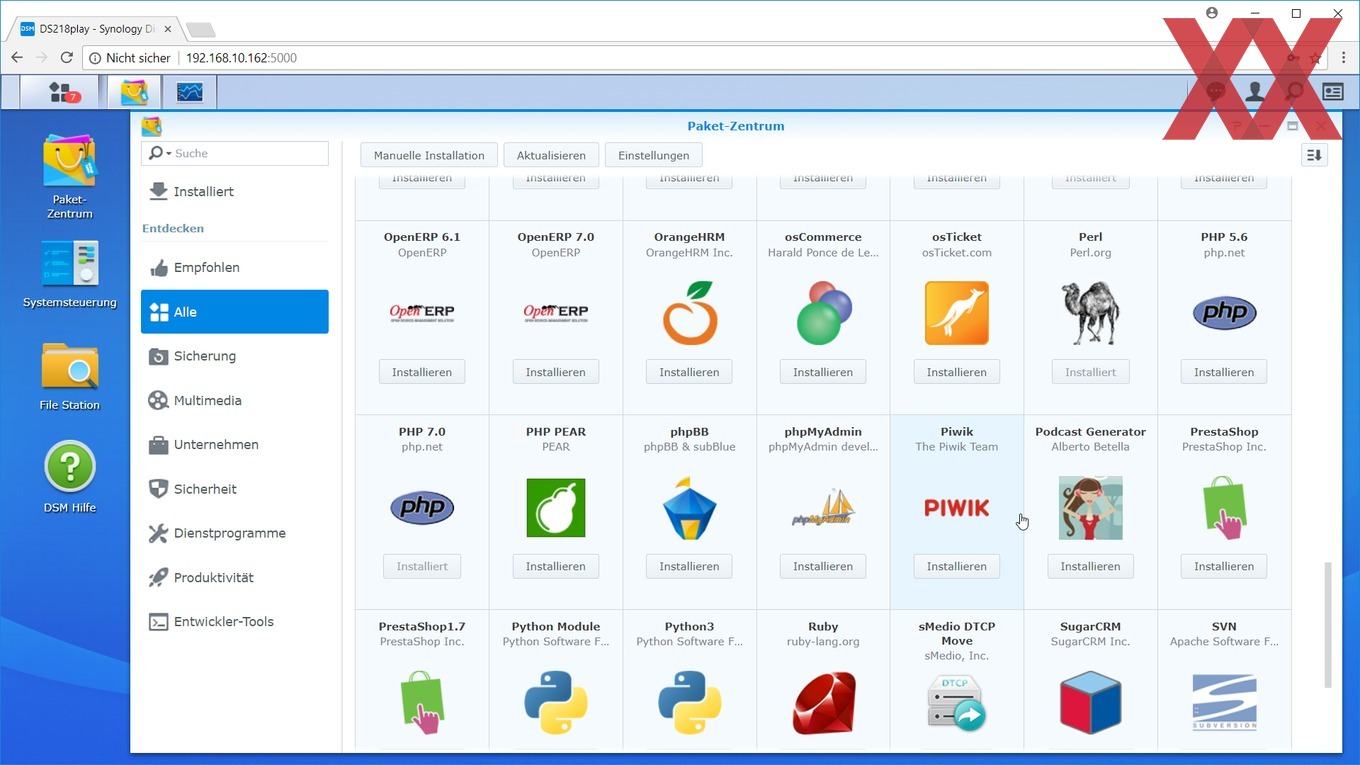This screenshot has width=1360, height=765.
Task: Open the Systemsteuerung desktop icon
Action: (69, 273)
